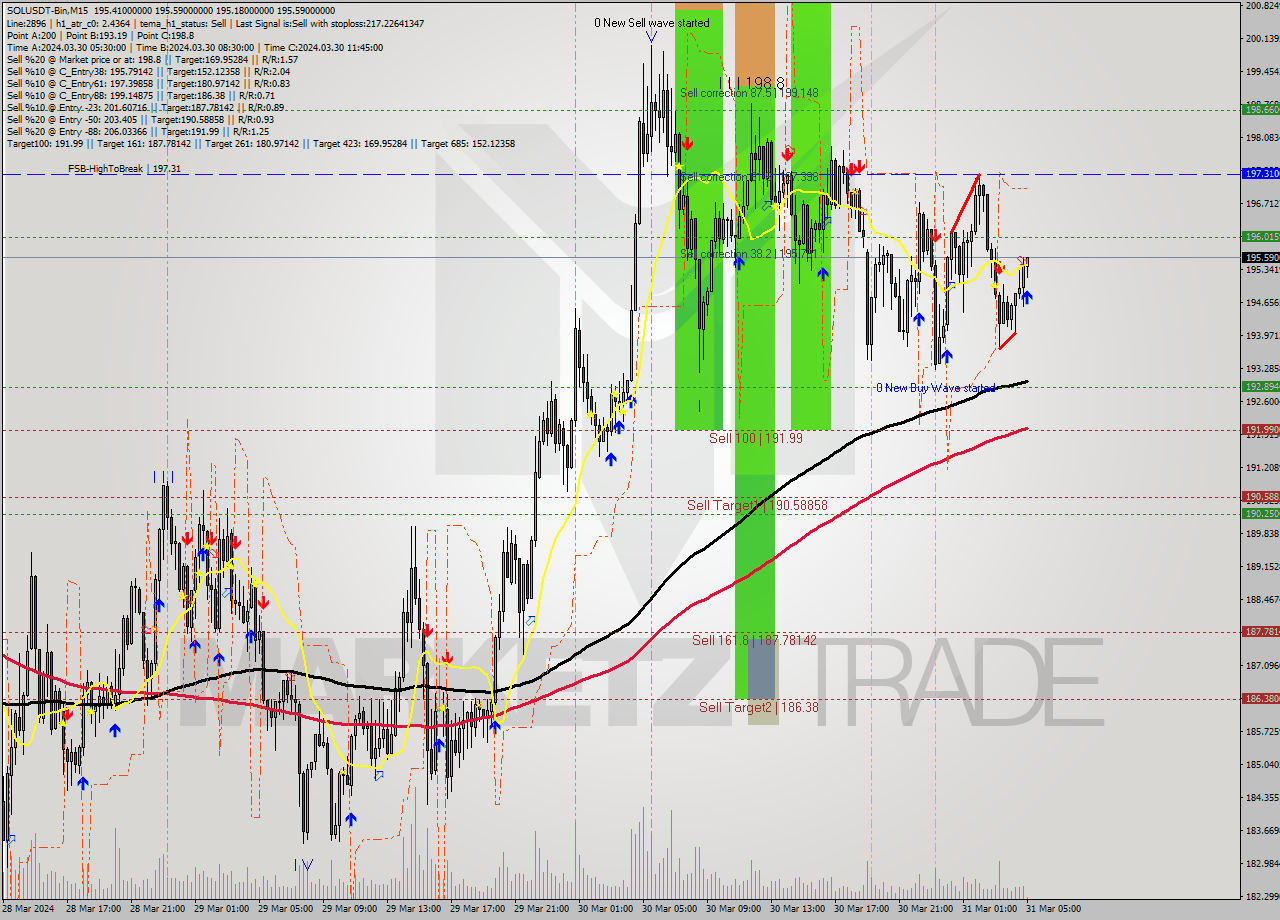This screenshot has width=1280, height=920.
Task: Select the 182.299 price axis value
Action: pos(1262,896)
